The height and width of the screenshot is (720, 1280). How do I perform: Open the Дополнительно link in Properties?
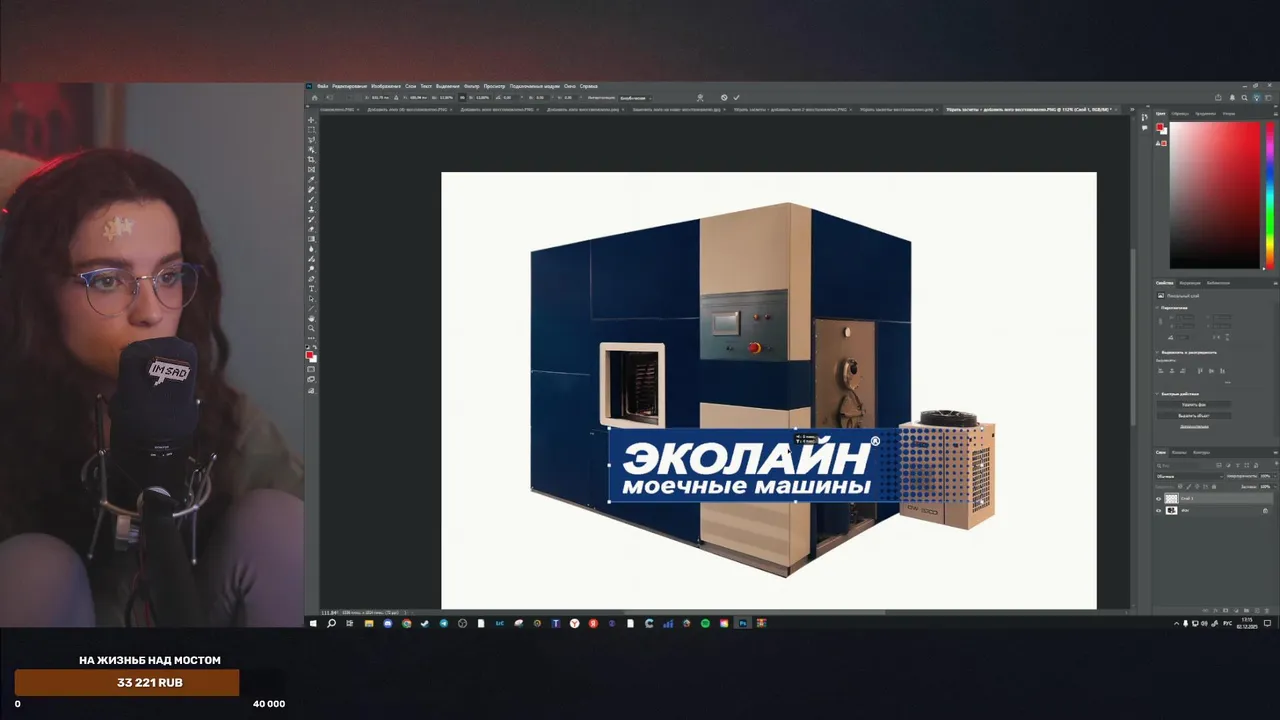[1194, 426]
